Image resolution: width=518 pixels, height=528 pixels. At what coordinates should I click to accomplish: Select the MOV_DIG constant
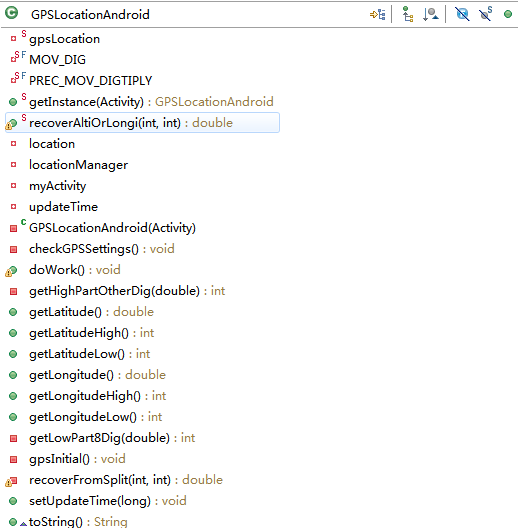click(x=57, y=60)
